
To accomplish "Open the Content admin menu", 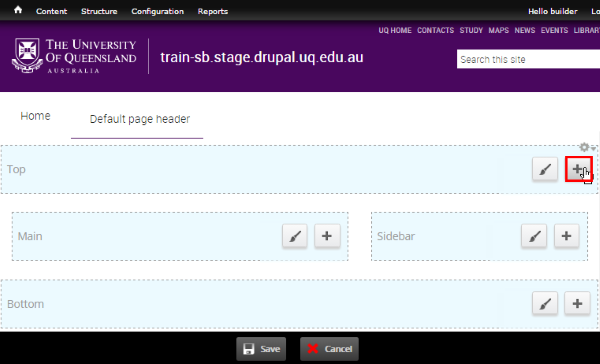I will click(x=51, y=11).
